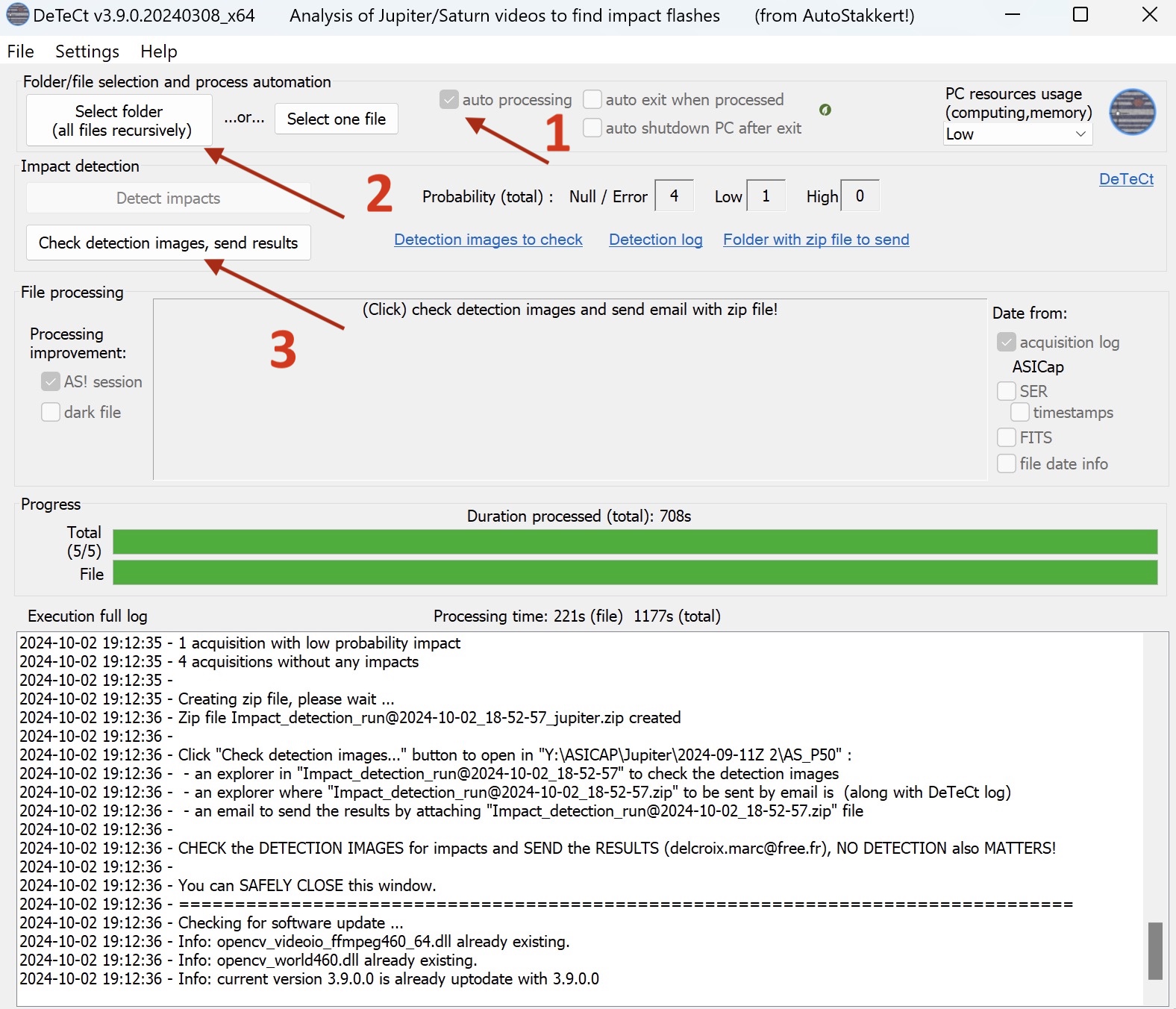Toggle the SER date checkbox
This screenshot has width=1176, height=1009.
1007,391
